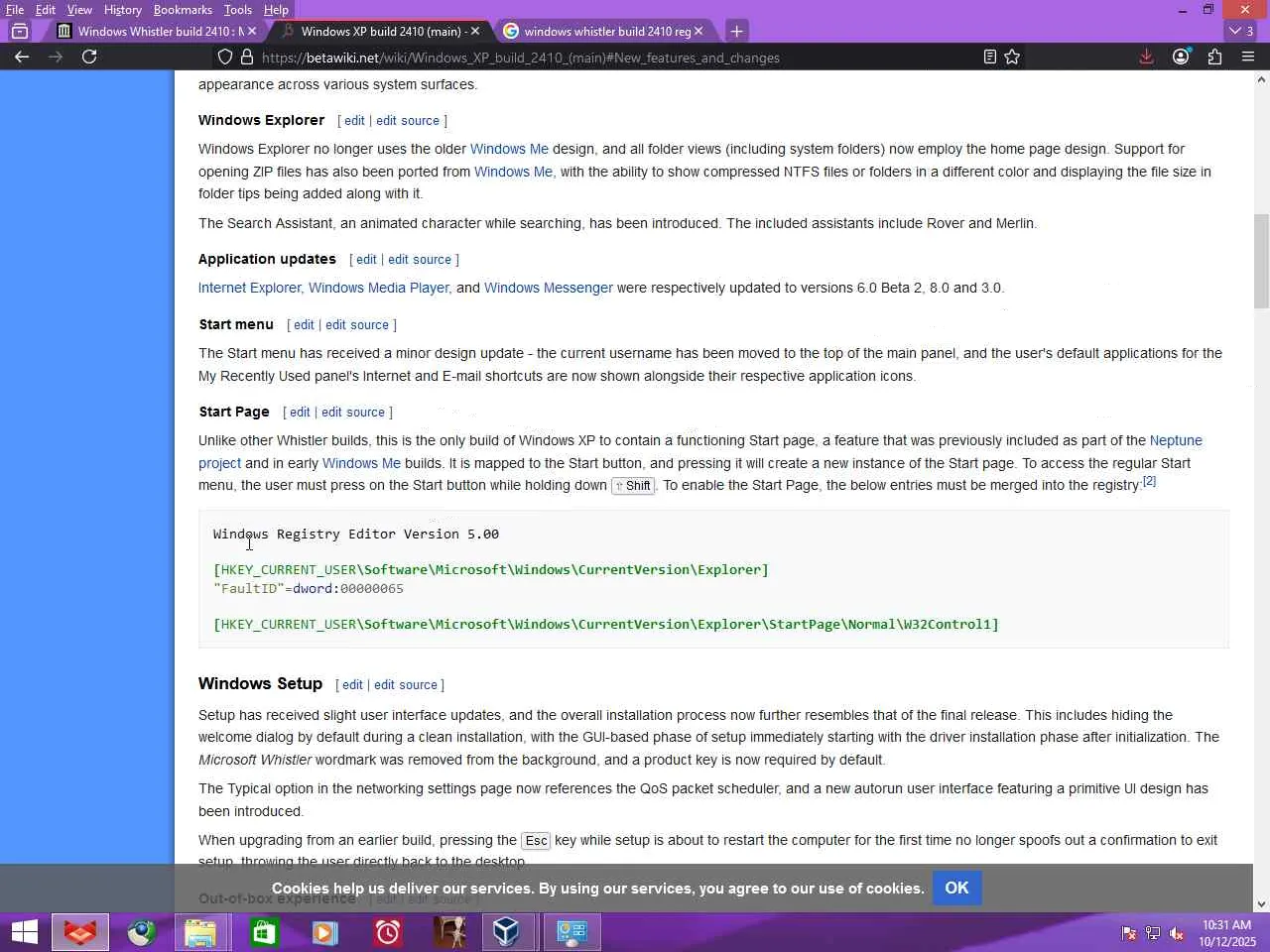The height and width of the screenshot is (952, 1270).
Task: Edit source of the Application updates section
Action: point(420,260)
